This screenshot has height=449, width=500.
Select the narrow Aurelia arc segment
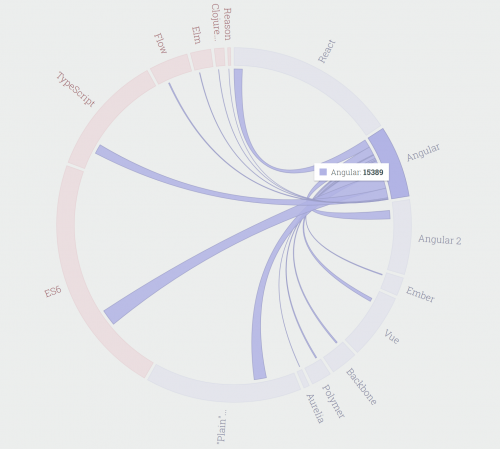303,379
